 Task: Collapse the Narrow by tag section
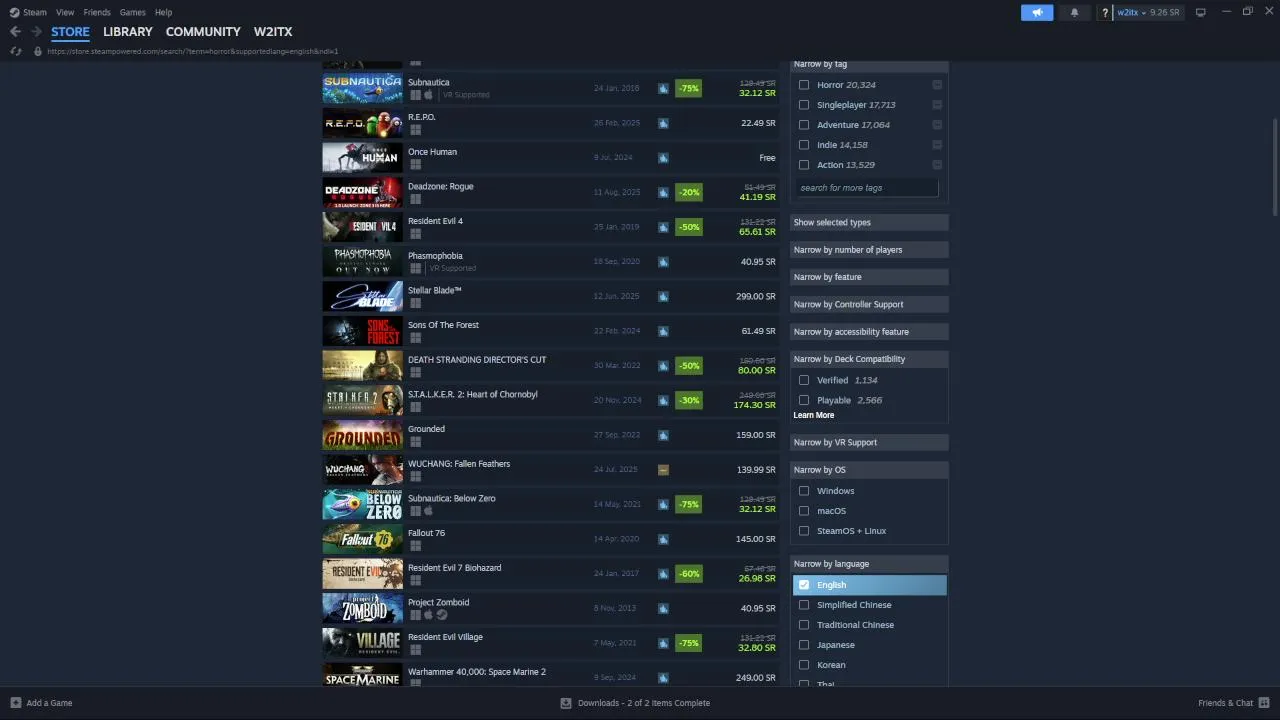coord(869,64)
